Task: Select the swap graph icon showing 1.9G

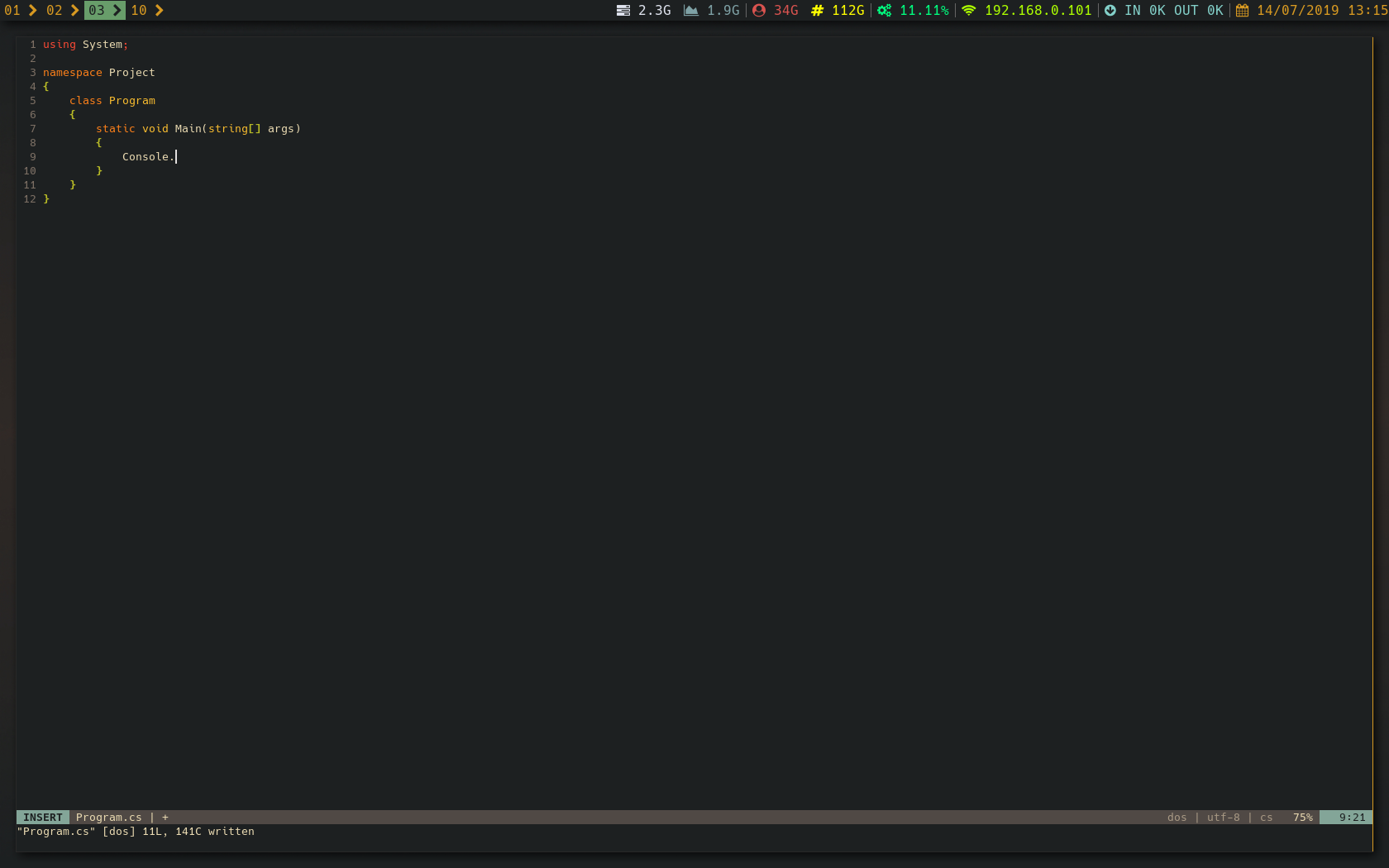Action: (x=691, y=10)
